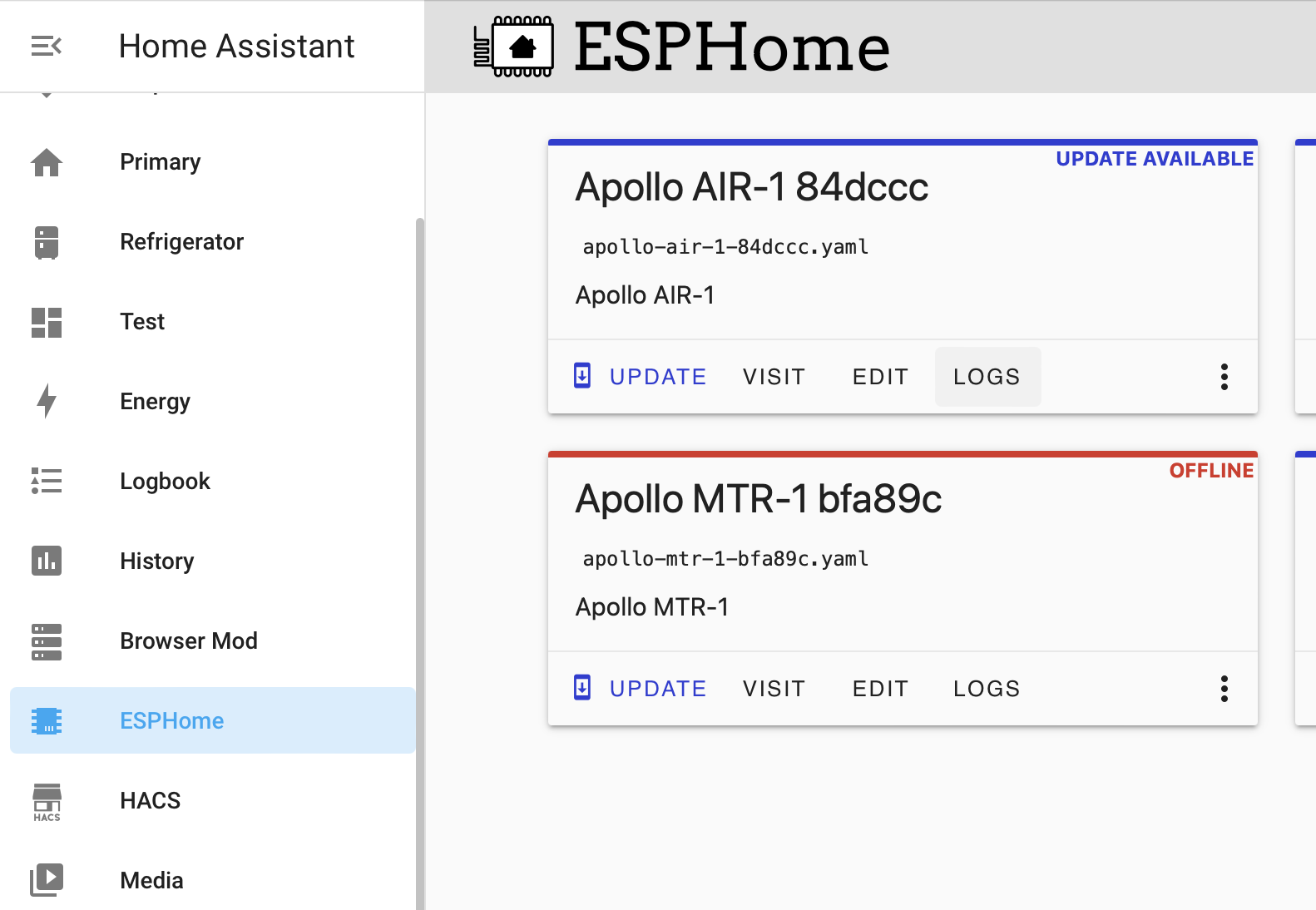Click the Apollo MTR-1 description text

coord(652,607)
